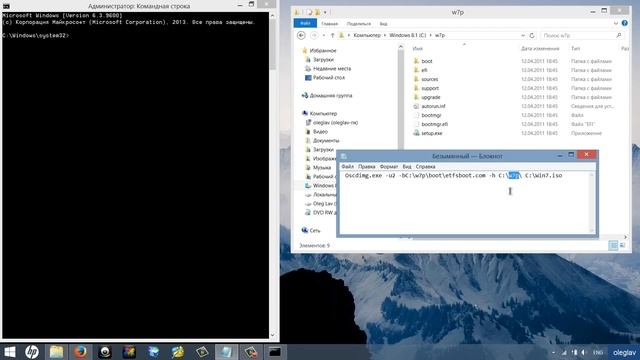Sort by the Тип column header
Viewport: 640px width, 360px height.
tap(576, 49)
